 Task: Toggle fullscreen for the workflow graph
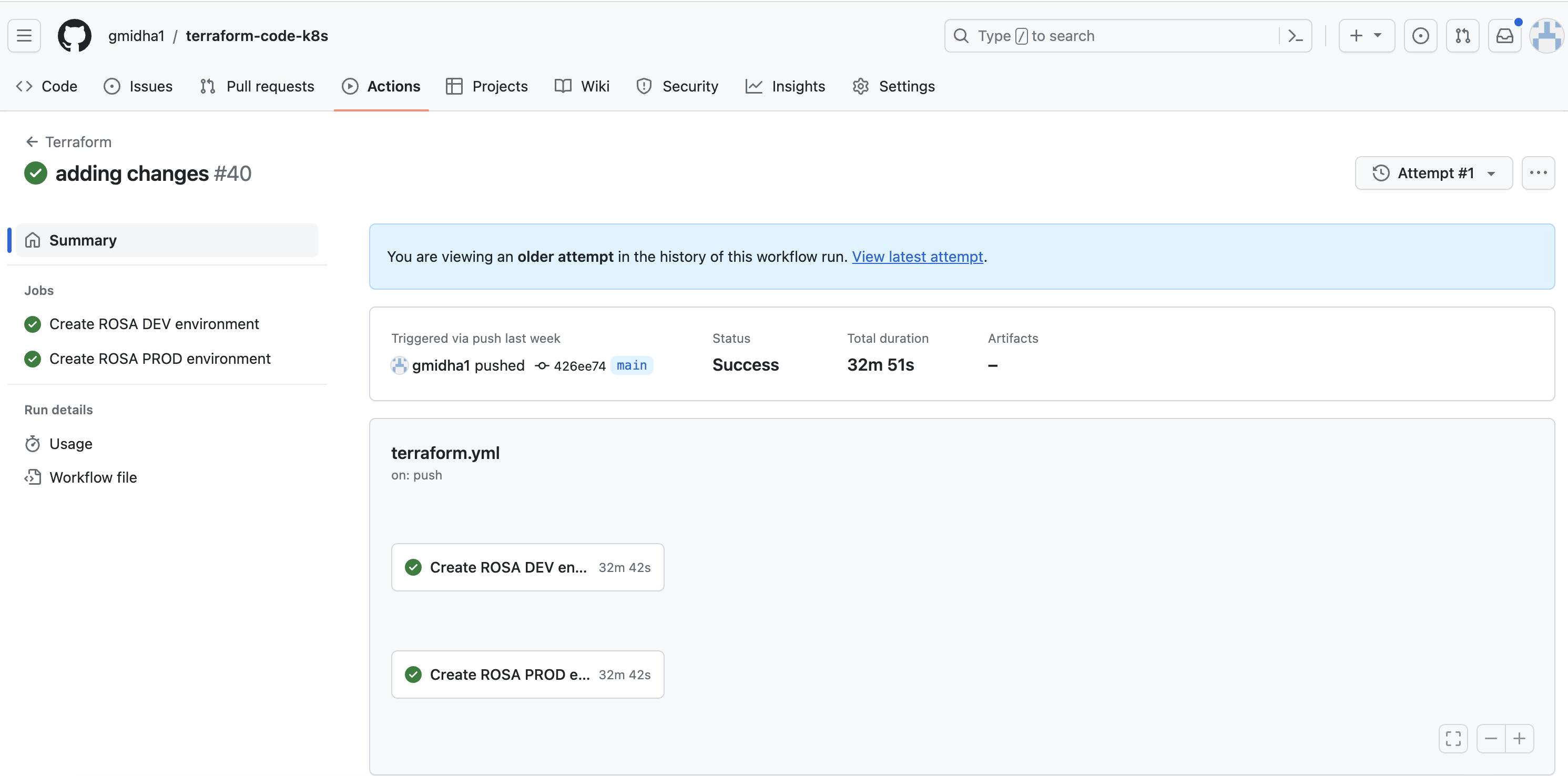pyautogui.click(x=1453, y=739)
